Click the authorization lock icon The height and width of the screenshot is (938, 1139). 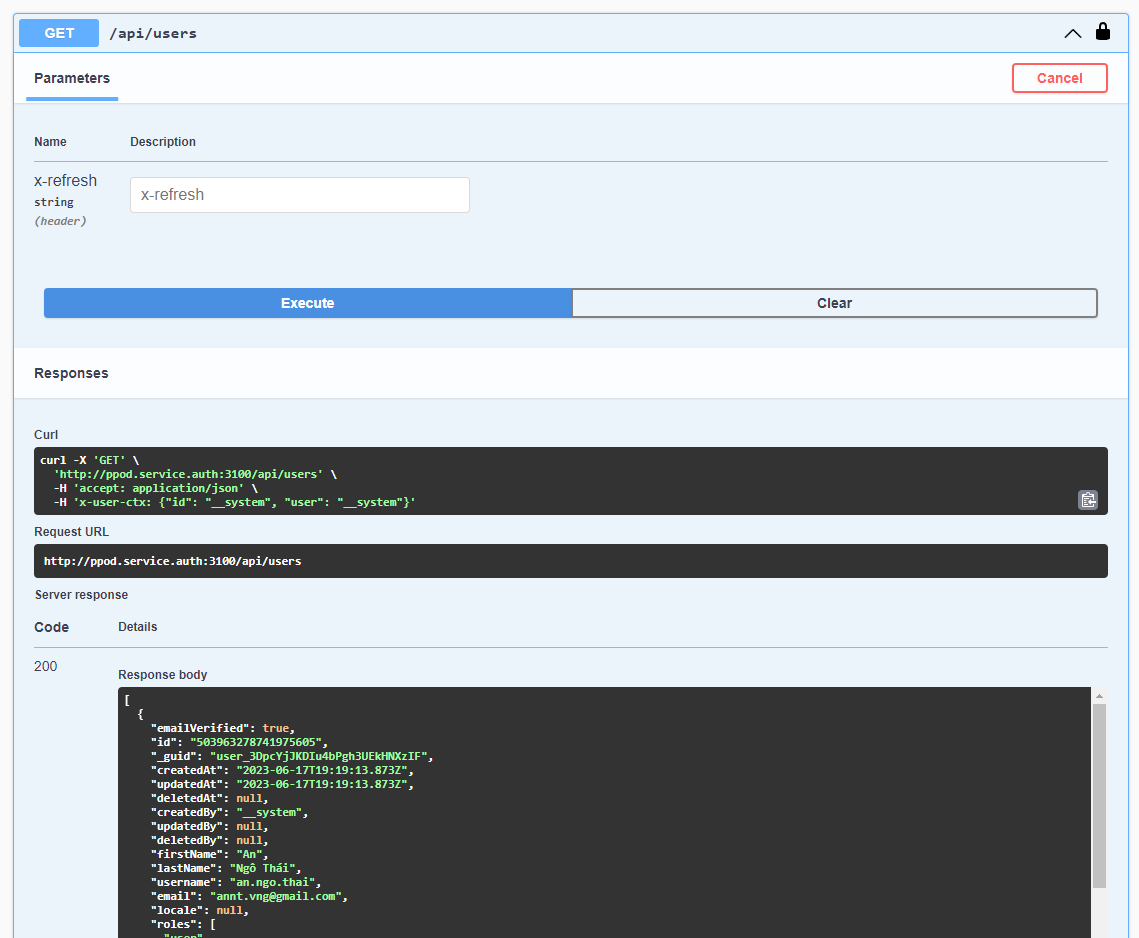pyautogui.click(x=1103, y=32)
